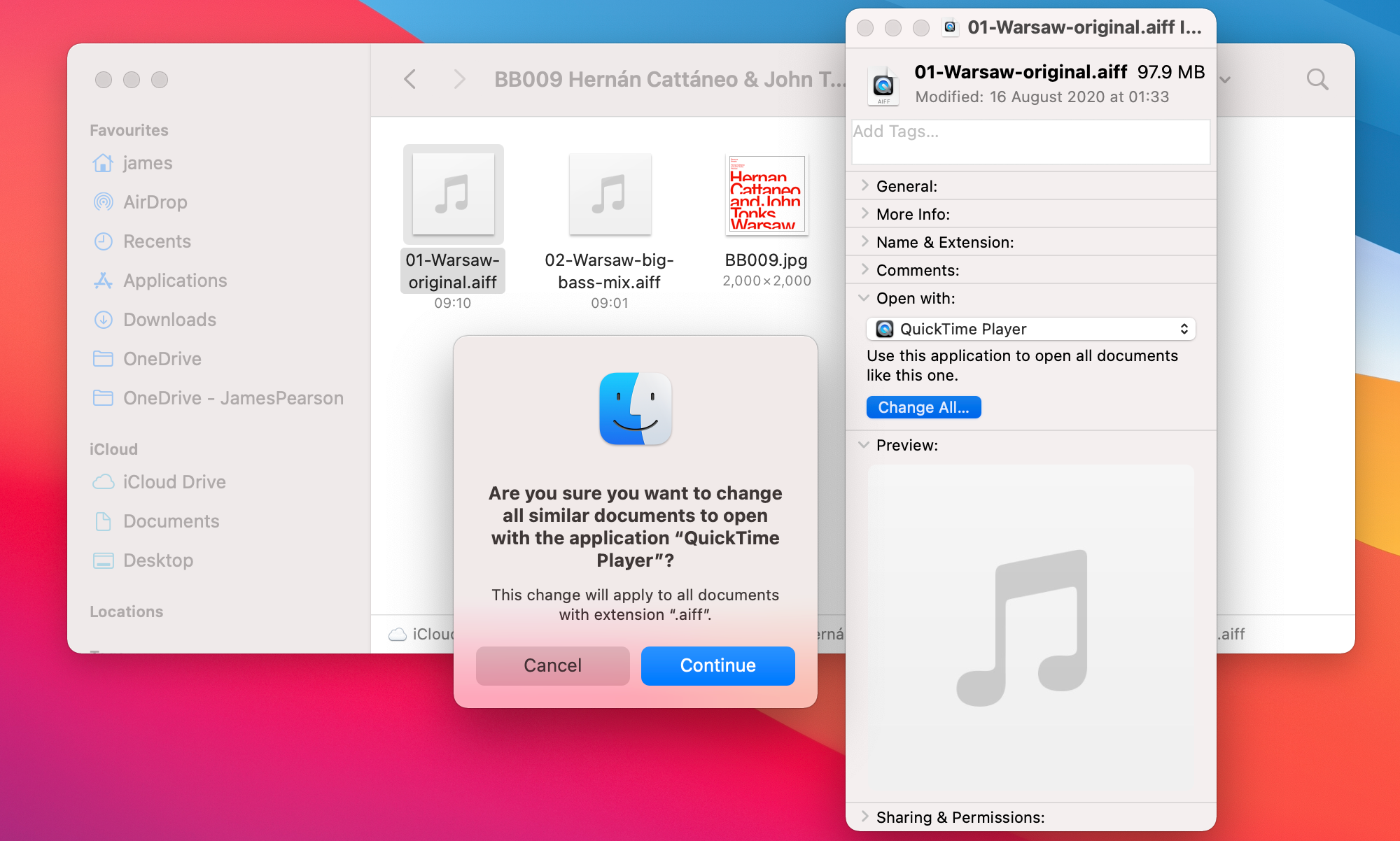
Task: Close the Finder window with the close button
Action: click(104, 80)
